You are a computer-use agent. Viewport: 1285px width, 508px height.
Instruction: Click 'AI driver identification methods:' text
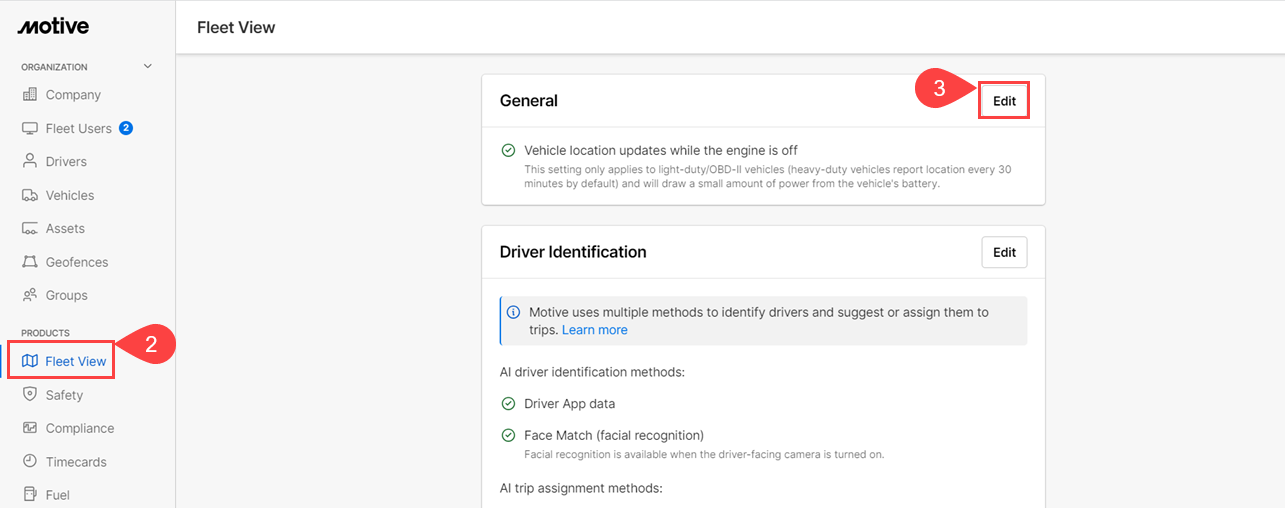click(594, 372)
